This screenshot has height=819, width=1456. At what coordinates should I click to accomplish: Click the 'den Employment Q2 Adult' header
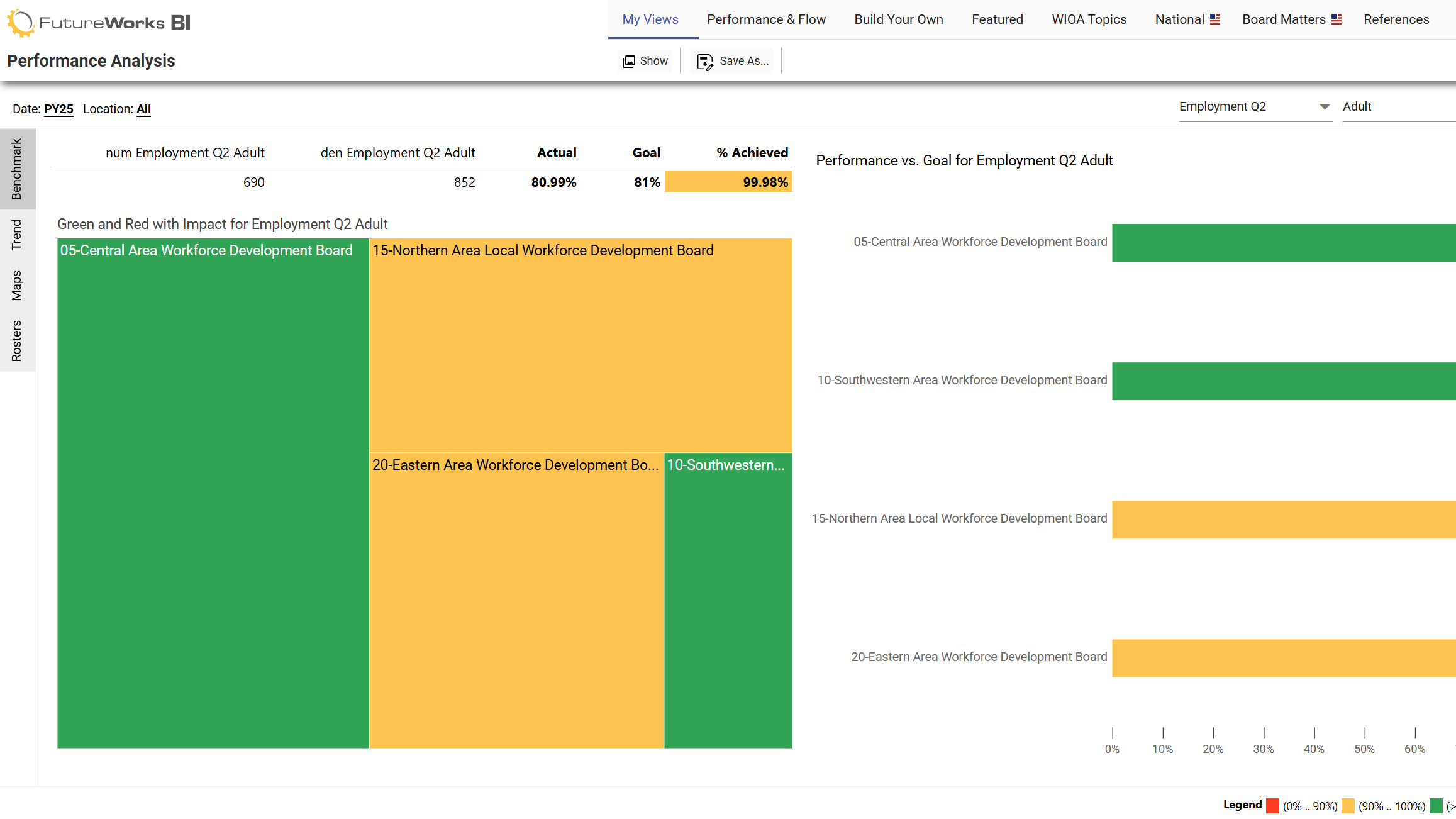[x=398, y=153]
